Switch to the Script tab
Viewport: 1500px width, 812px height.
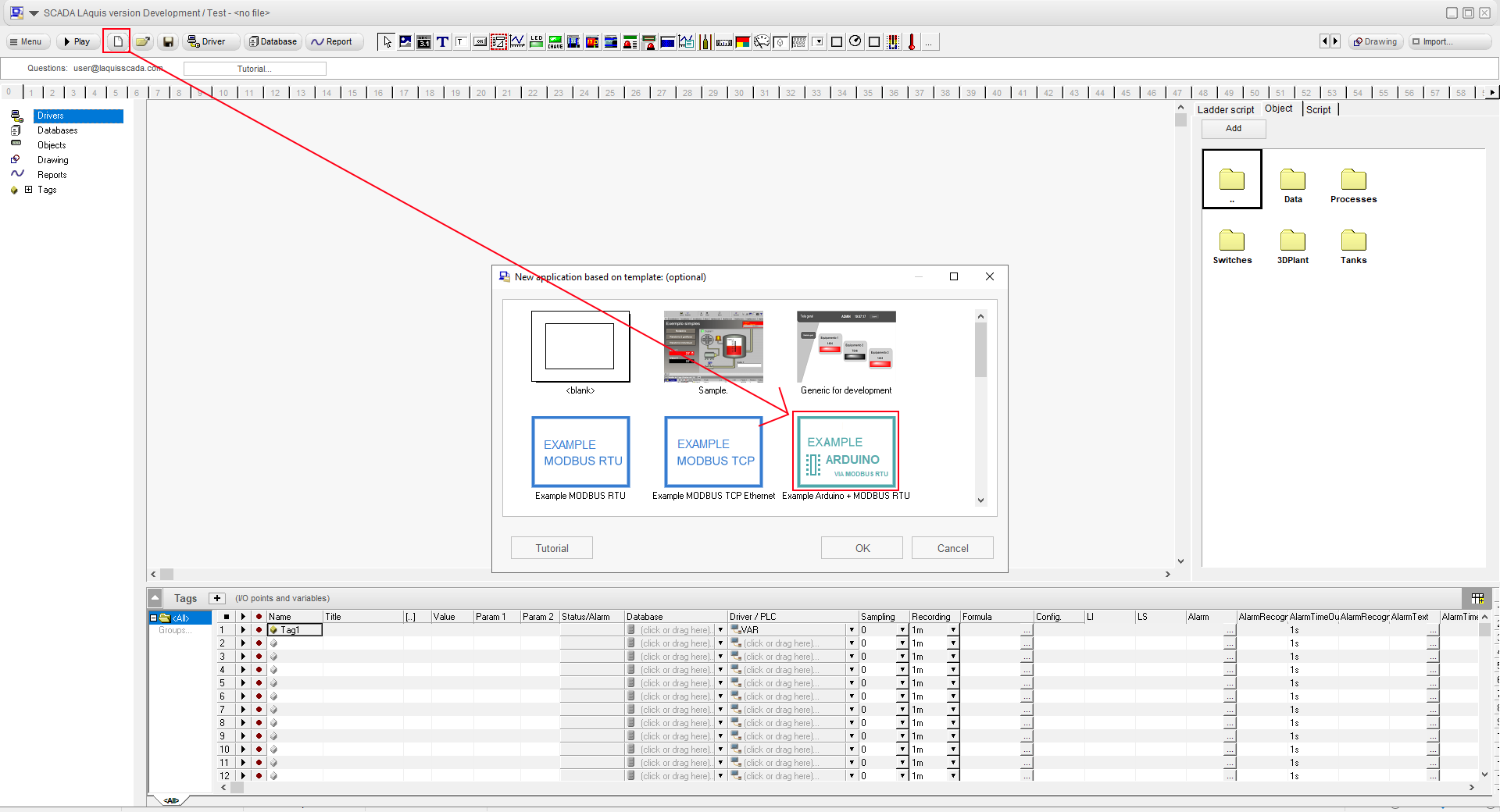1319,109
